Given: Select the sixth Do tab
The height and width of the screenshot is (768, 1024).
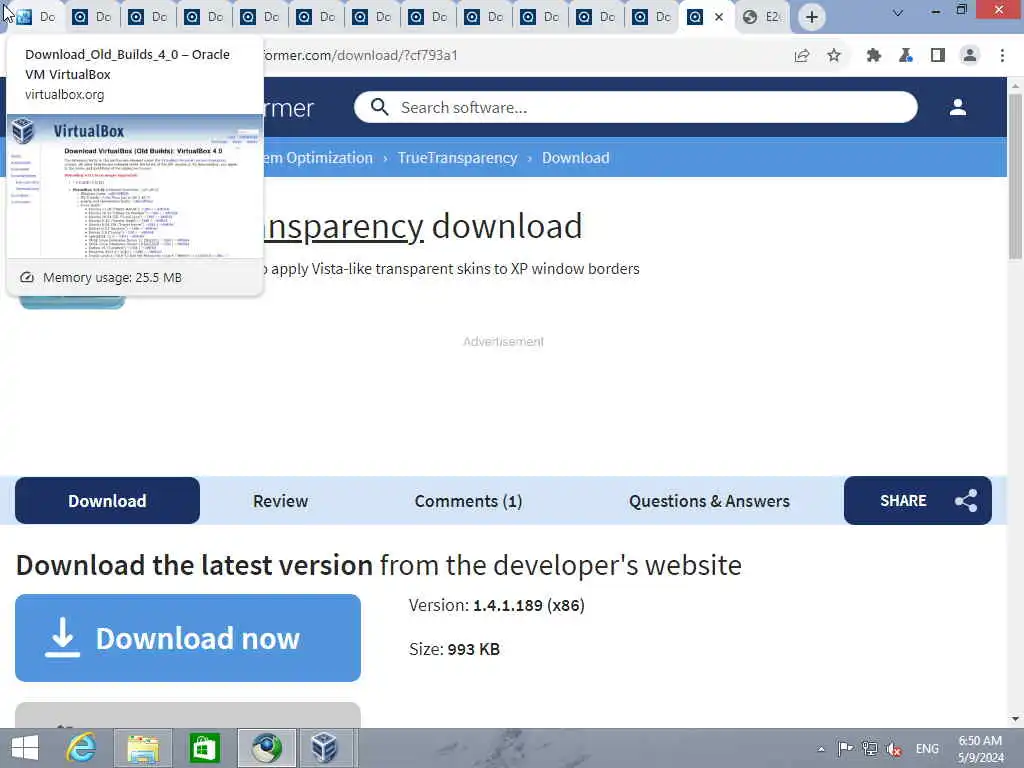Looking at the screenshot, I should 315,17.
